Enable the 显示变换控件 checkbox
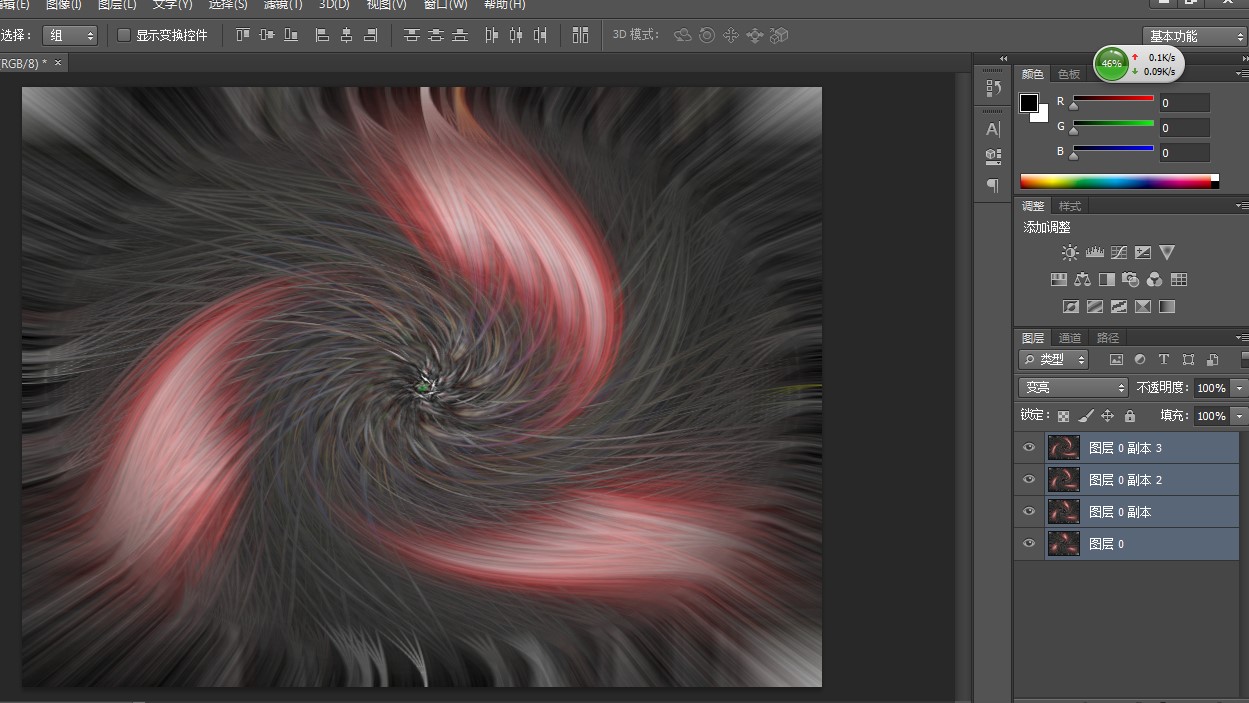The width and height of the screenshot is (1249, 703). click(124, 35)
